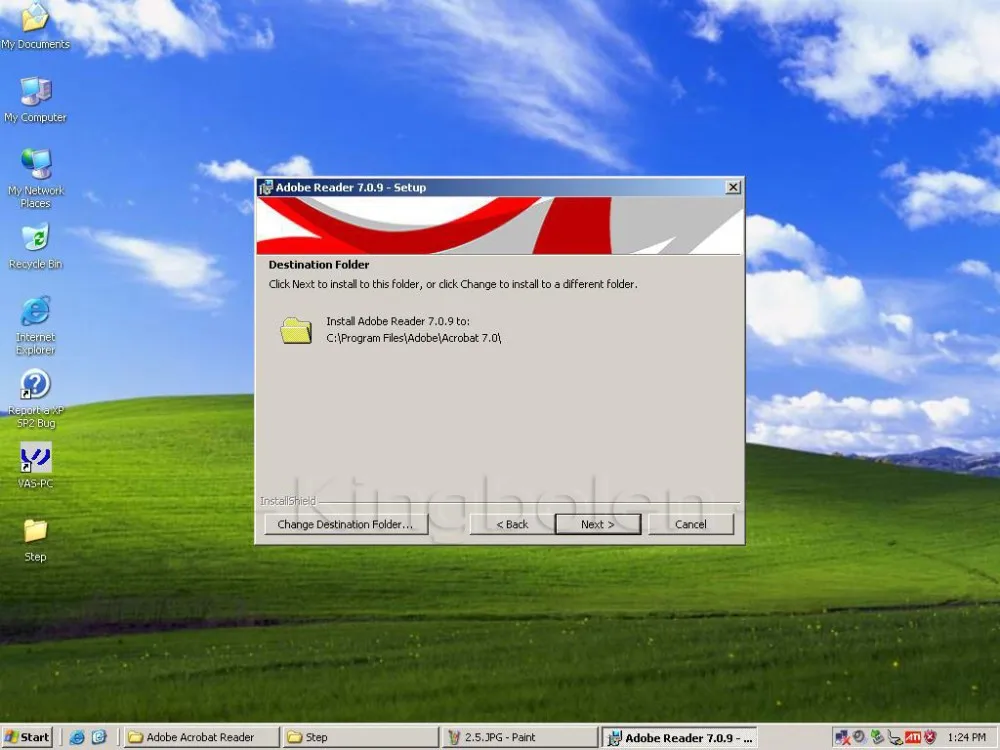Click the disconnected network tray icon
The image size is (1000, 750).
[x=842, y=738]
